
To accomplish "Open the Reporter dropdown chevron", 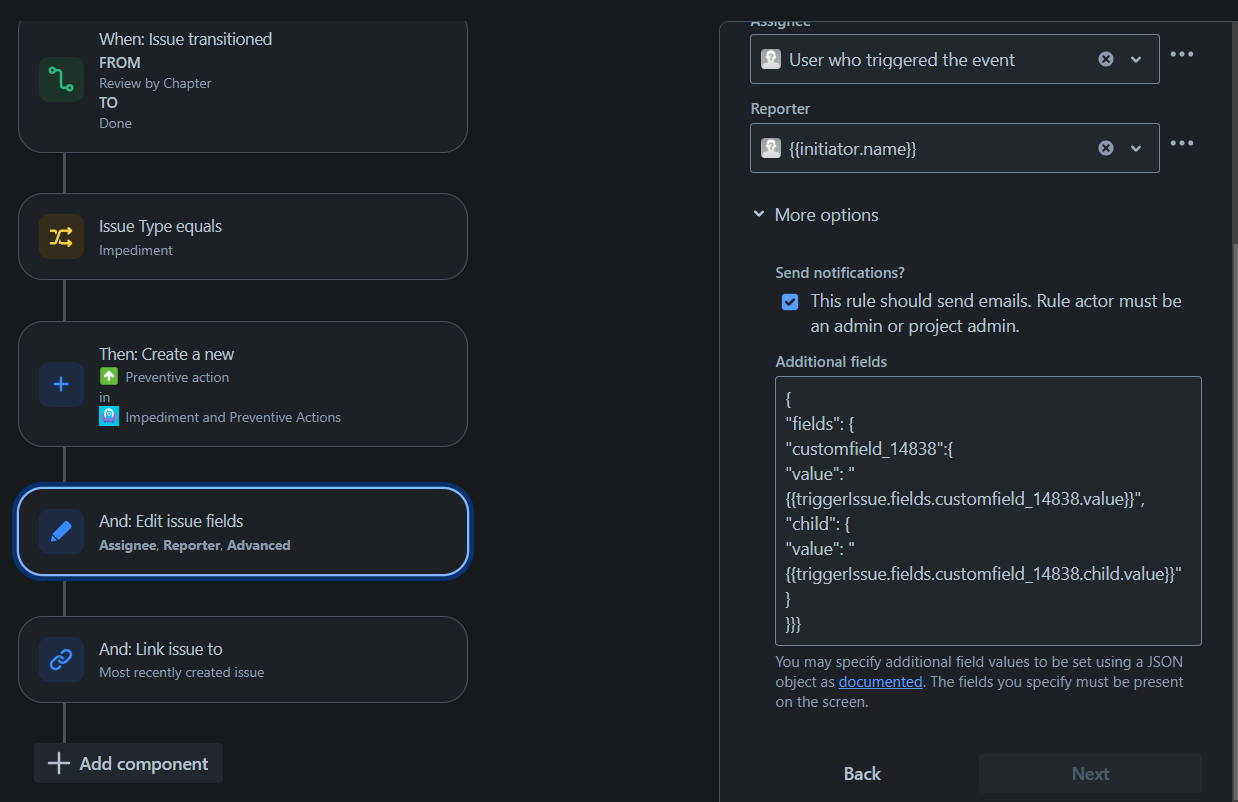I will point(1136,147).
